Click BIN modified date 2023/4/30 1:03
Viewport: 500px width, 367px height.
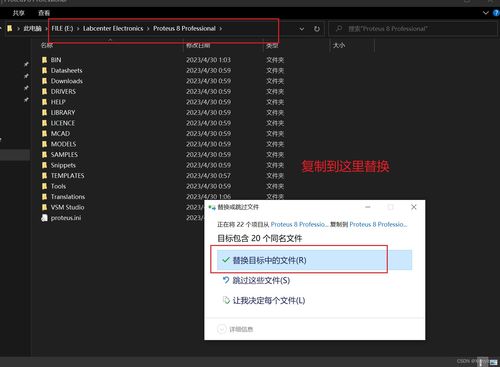(x=208, y=60)
